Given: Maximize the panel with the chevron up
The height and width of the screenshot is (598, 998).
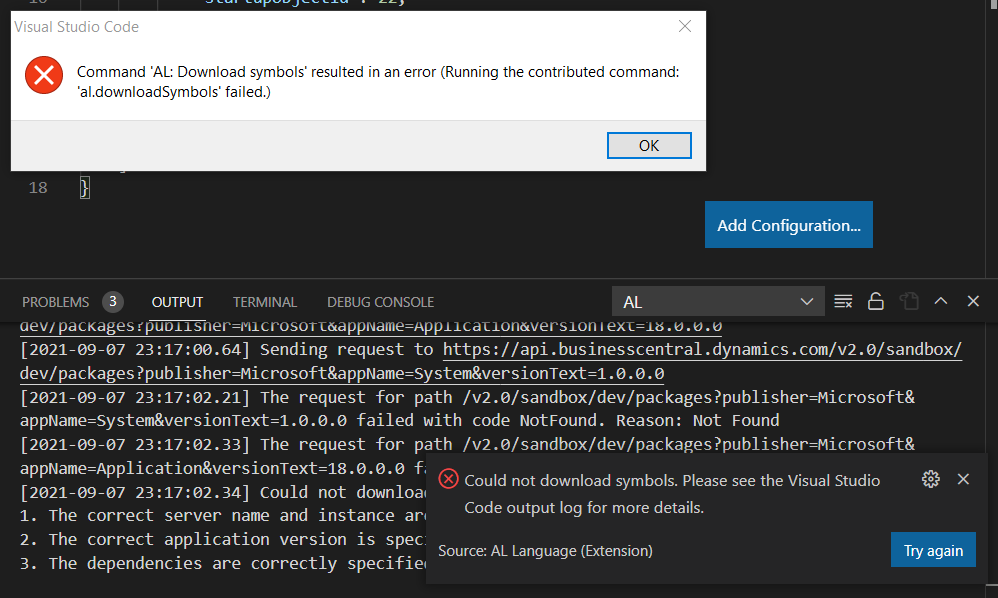Looking at the screenshot, I should point(941,301).
